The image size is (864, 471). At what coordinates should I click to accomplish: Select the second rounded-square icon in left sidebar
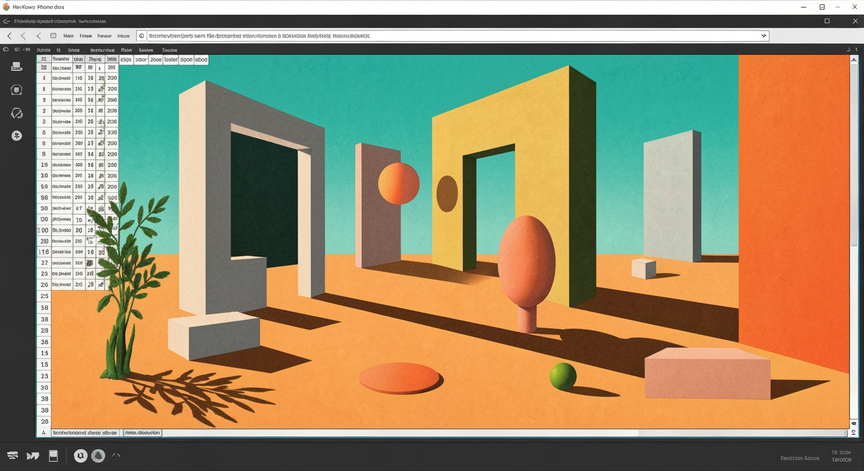pyautogui.click(x=17, y=90)
